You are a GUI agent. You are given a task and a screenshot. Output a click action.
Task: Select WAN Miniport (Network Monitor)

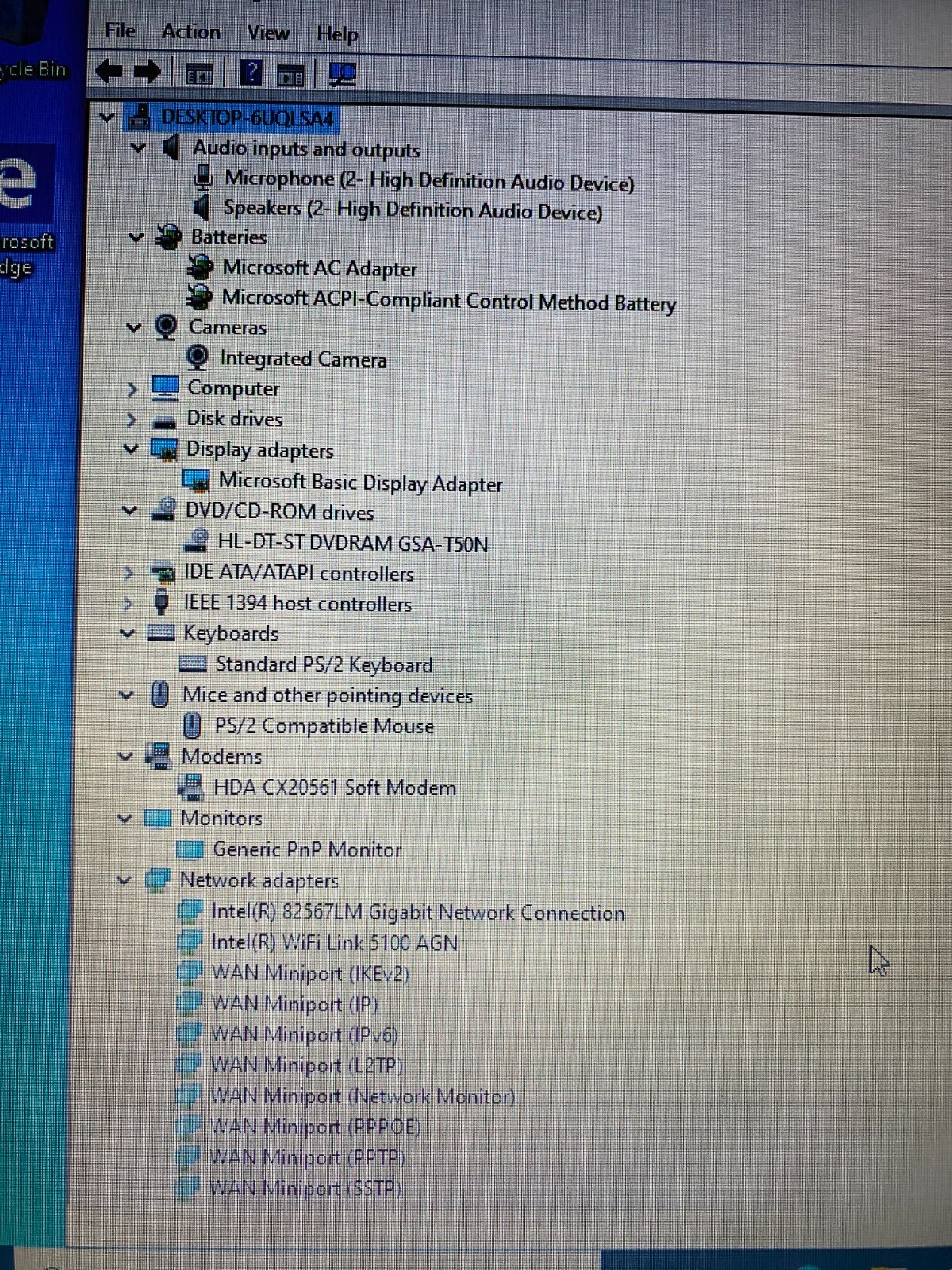pyautogui.click(x=362, y=1096)
